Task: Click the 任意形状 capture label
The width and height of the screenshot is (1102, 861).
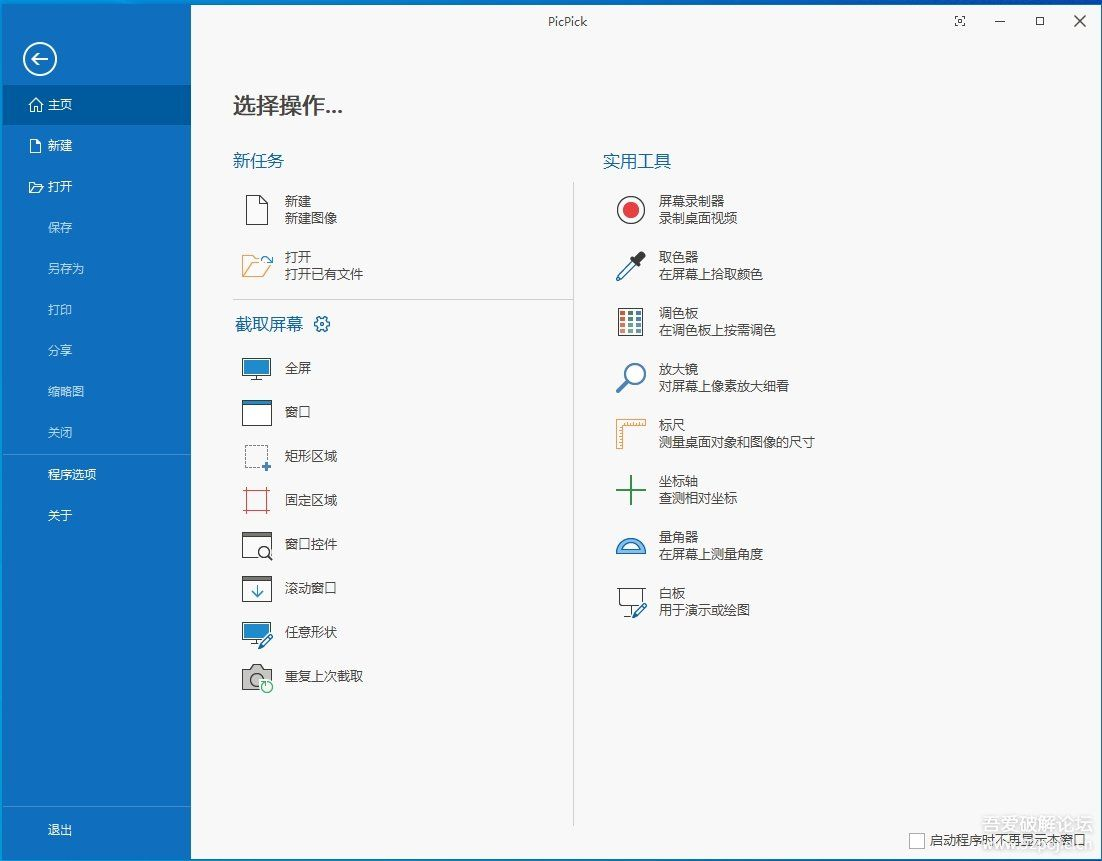Action: [311, 633]
